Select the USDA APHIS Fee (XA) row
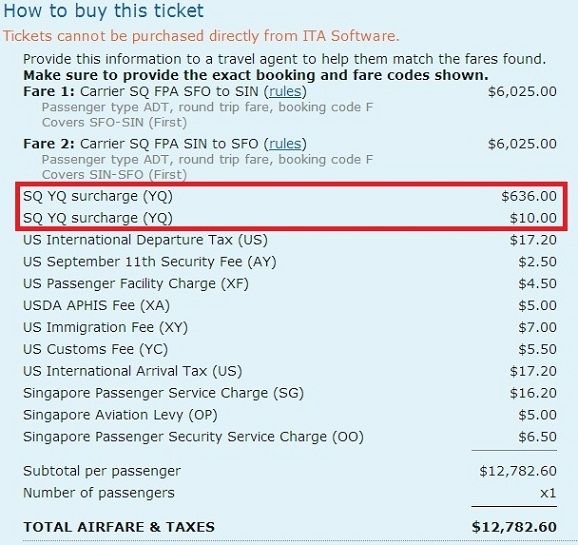The width and height of the screenshot is (578, 545). click(x=290, y=305)
